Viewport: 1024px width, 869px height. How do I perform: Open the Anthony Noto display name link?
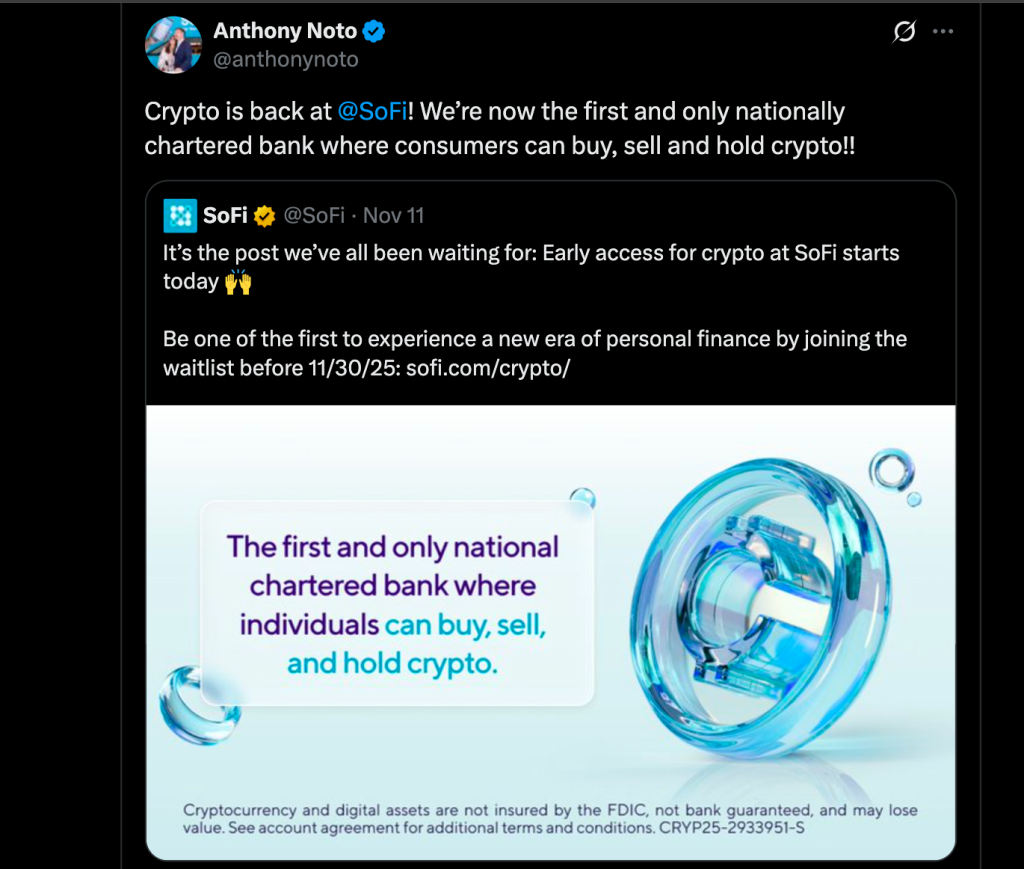point(285,32)
